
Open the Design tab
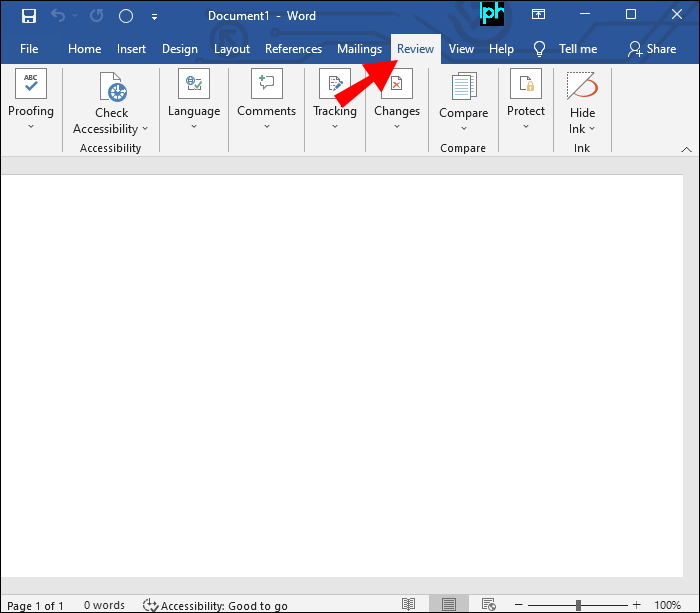179,49
